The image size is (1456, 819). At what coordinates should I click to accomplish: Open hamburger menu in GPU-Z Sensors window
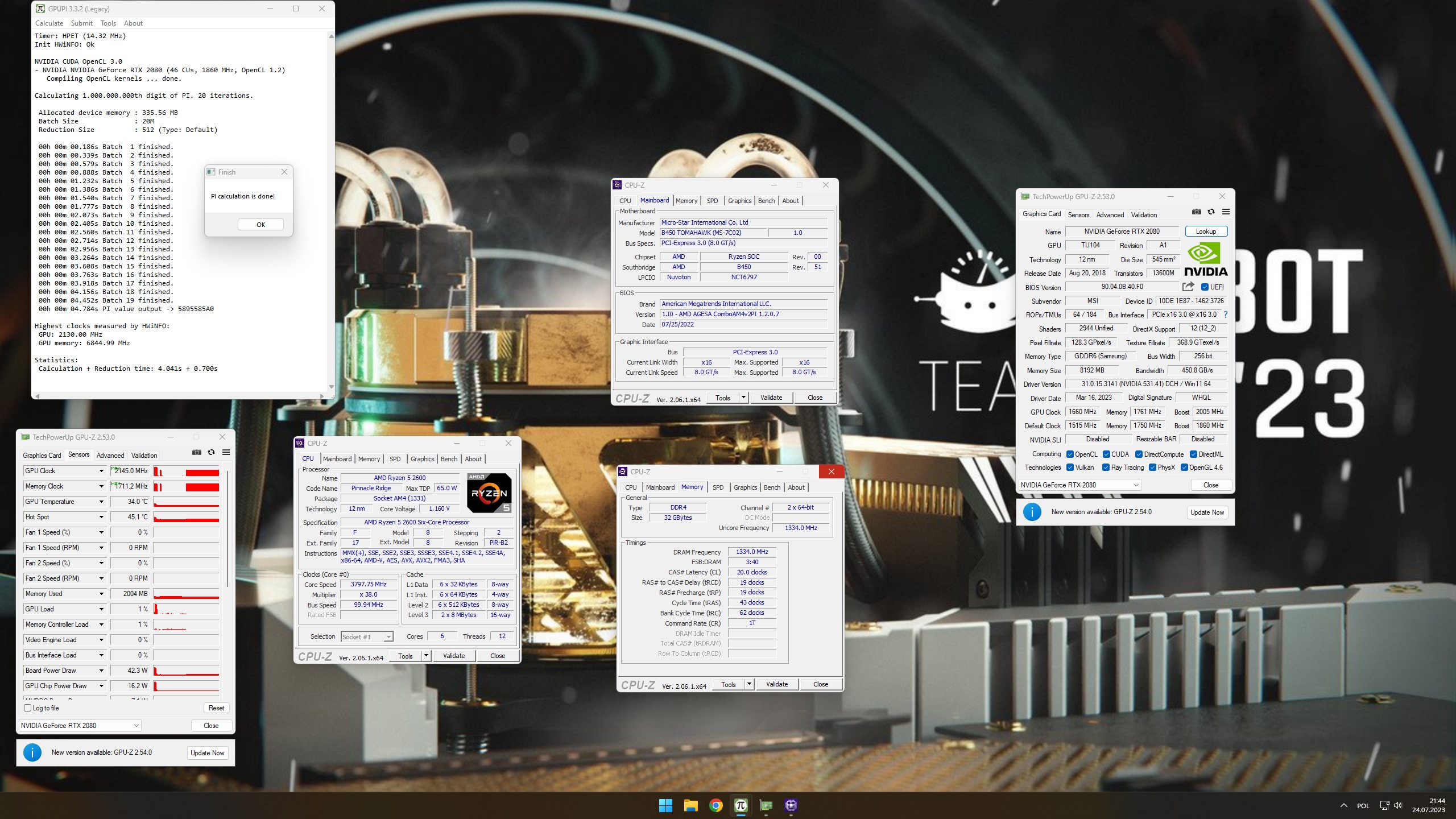tap(226, 452)
